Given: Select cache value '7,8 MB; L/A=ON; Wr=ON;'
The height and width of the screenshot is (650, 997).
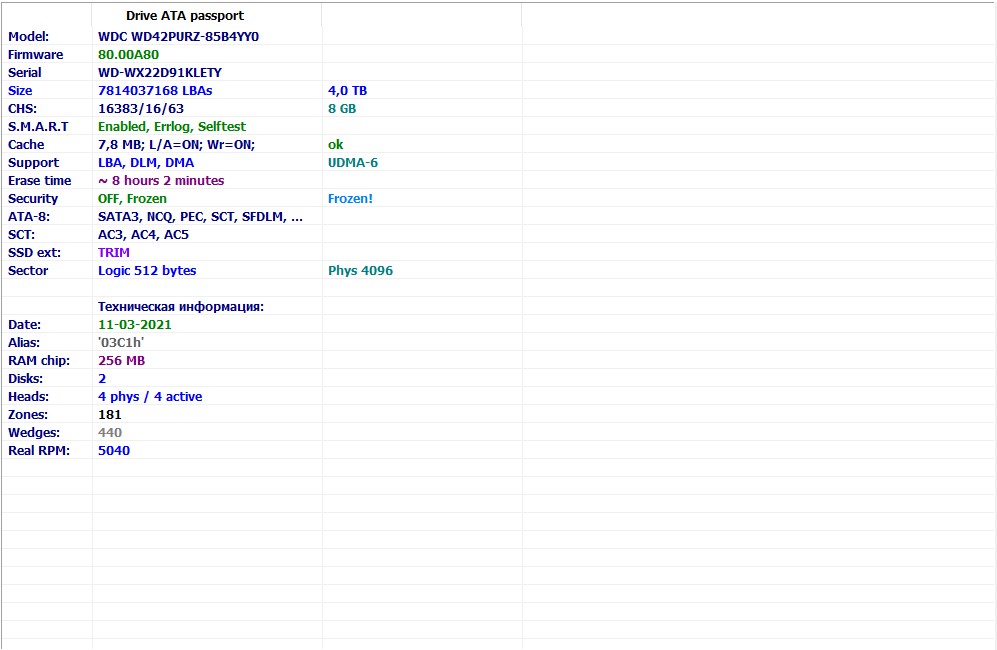Looking at the screenshot, I should tap(177, 144).
